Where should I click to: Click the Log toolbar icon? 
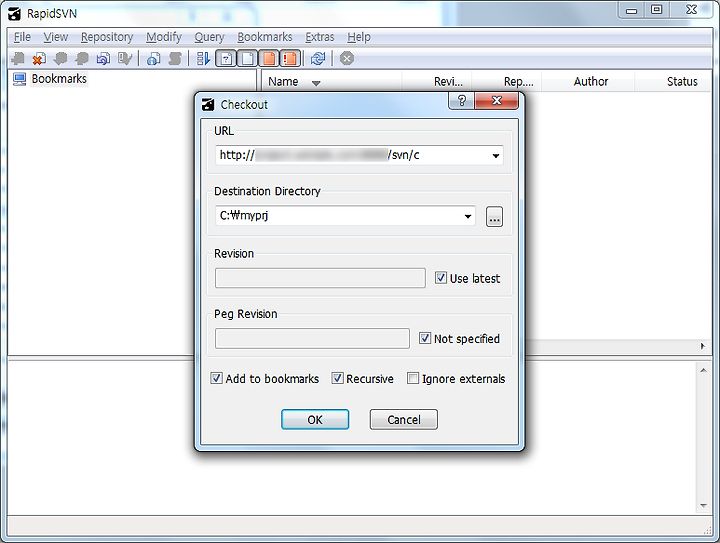[x=175, y=58]
